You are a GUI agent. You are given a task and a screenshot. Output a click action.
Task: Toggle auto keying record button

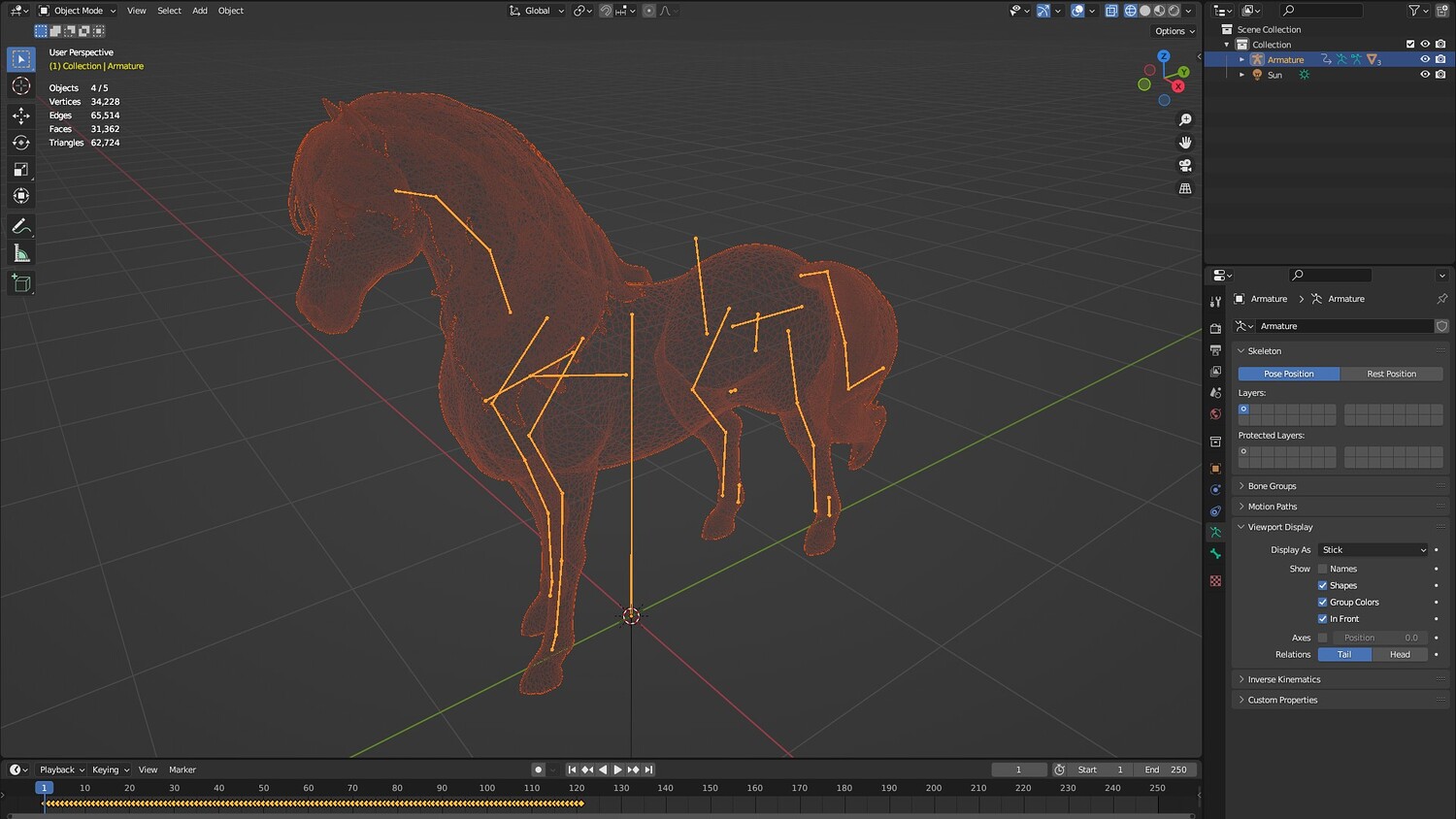538,770
